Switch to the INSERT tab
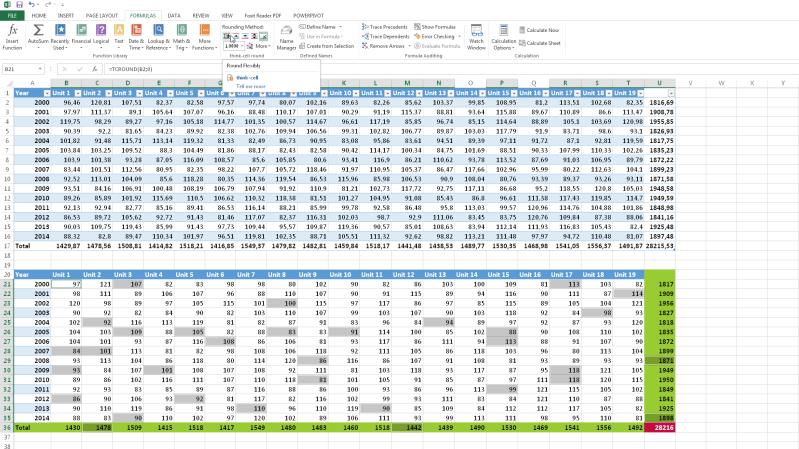Viewport: 799px width, 449px height. click(x=66, y=16)
